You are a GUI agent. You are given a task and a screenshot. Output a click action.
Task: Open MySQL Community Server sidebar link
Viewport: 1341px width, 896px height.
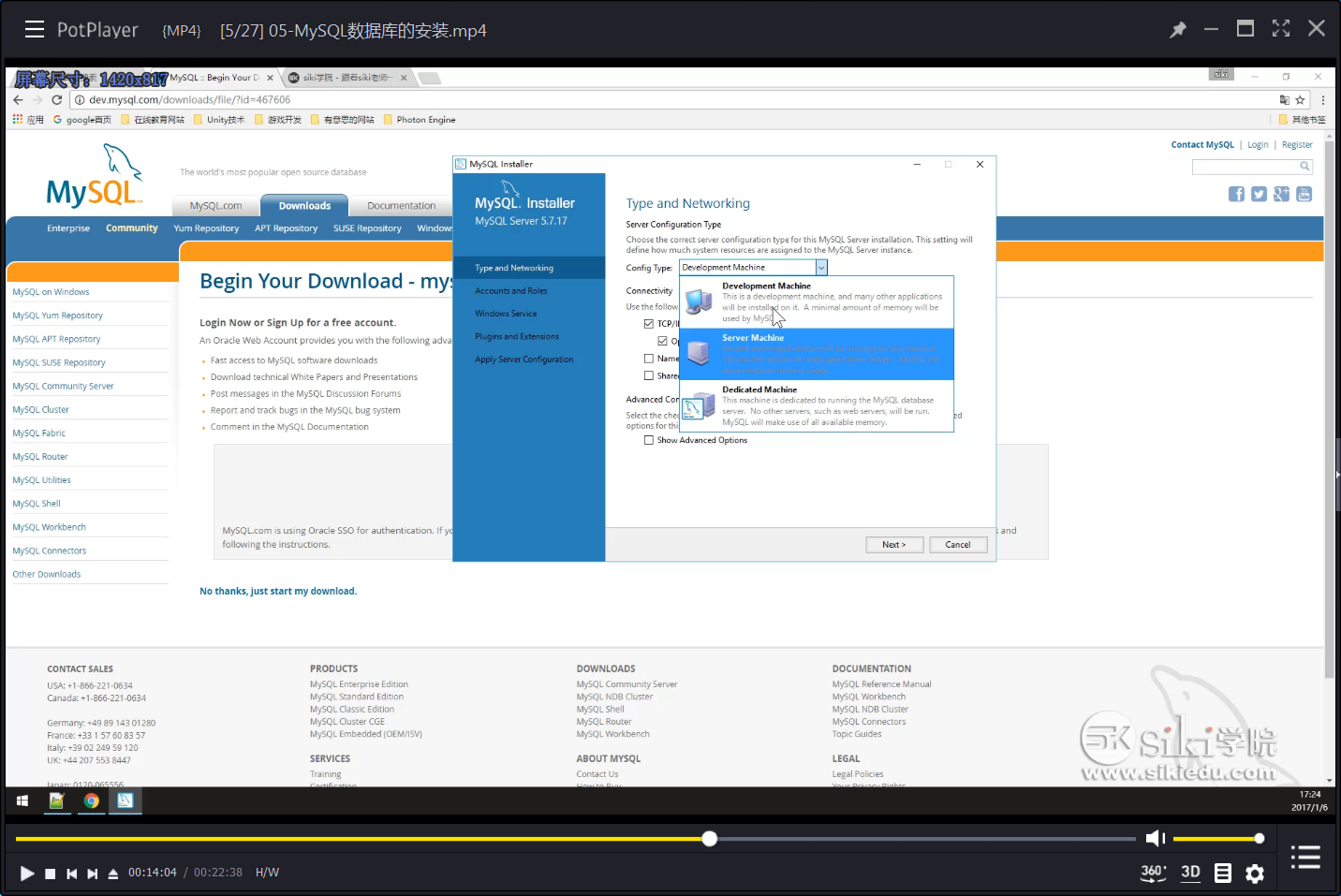(x=63, y=386)
